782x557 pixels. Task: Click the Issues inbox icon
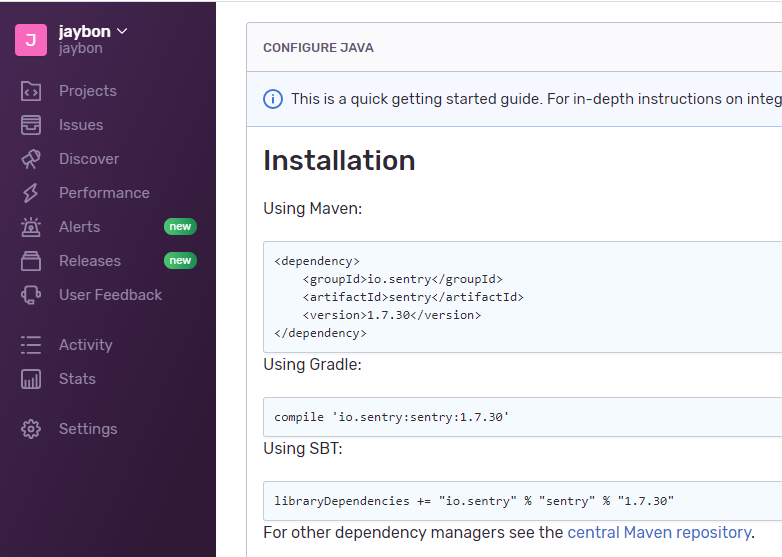pyautogui.click(x=31, y=125)
